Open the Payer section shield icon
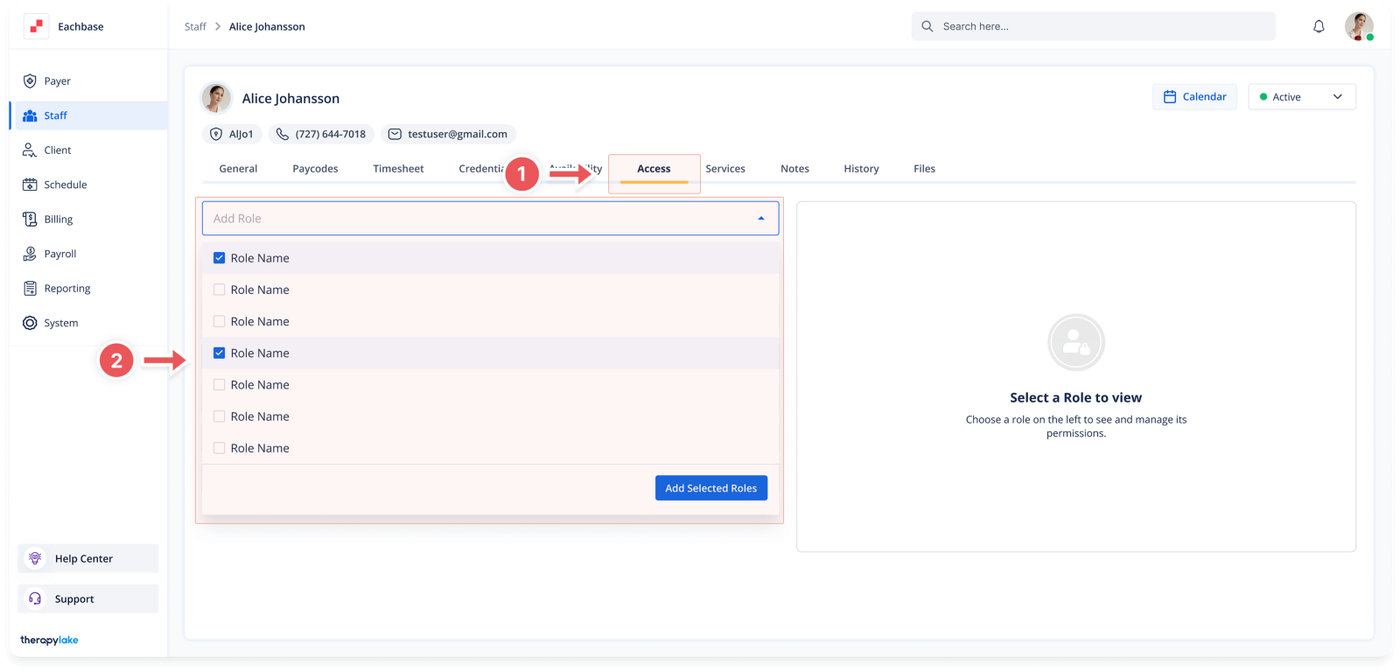Viewport: 1400px width, 672px height. click(30, 81)
